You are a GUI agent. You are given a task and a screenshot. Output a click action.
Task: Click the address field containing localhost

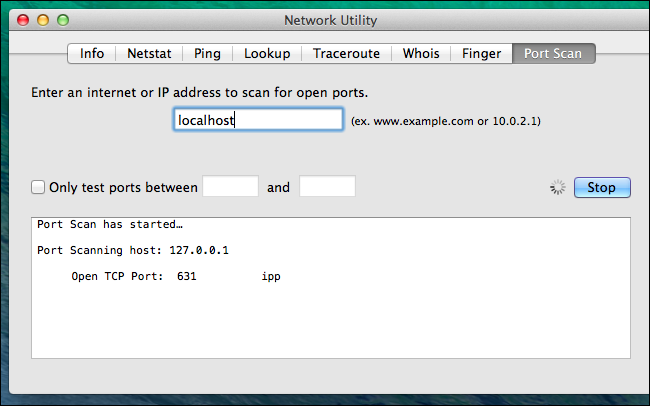click(258, 120)
